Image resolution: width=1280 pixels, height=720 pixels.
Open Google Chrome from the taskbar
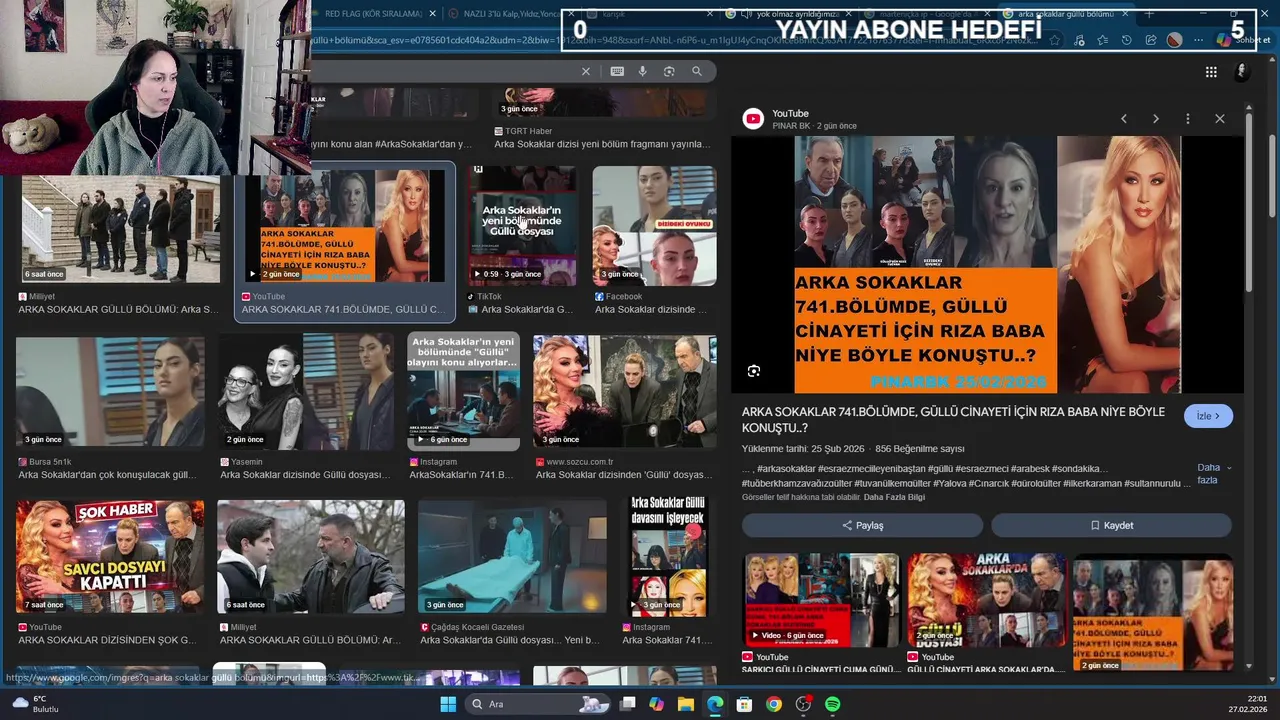773,704
